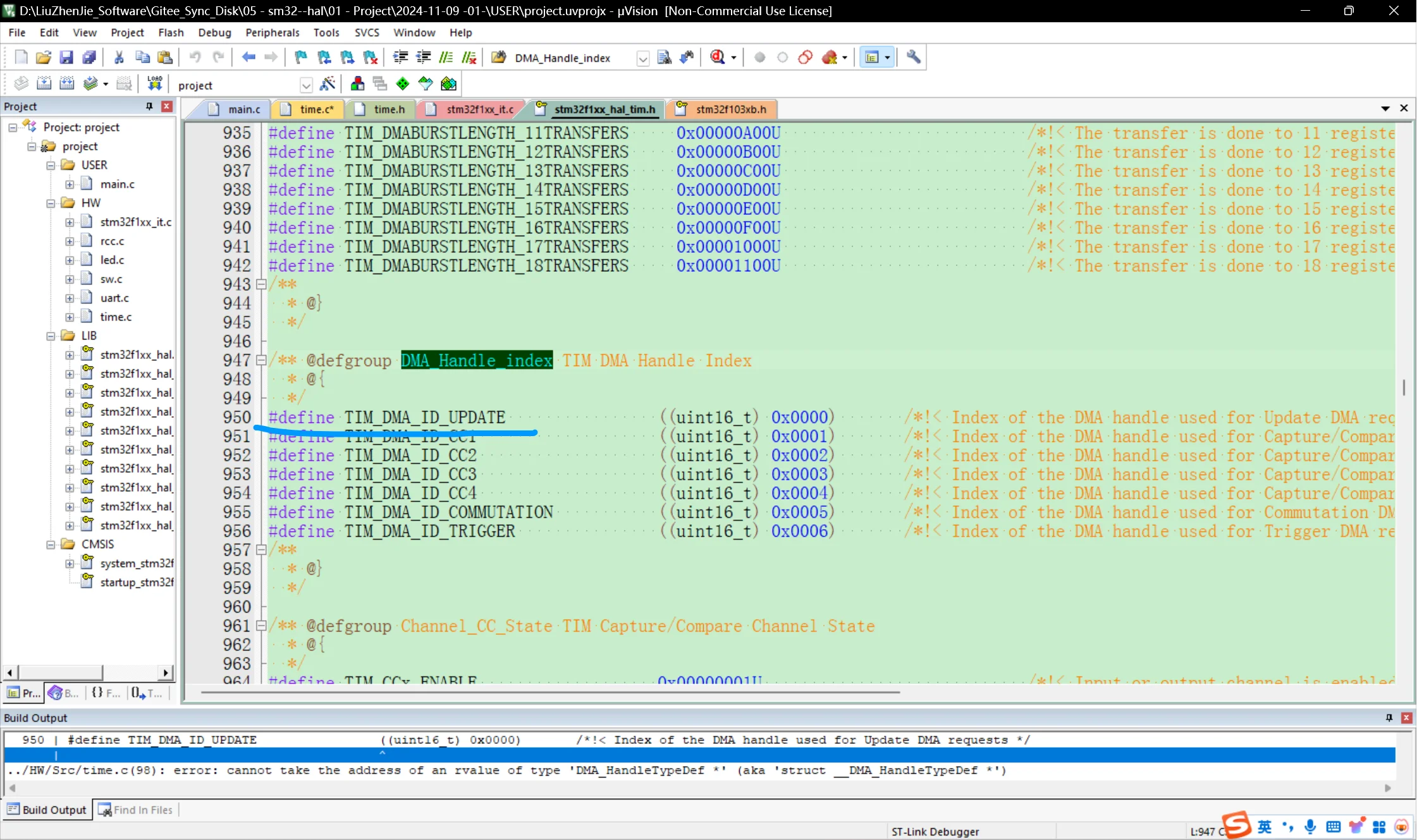The height and width of the screenshot is (840, 1417).
Task: Click the Download LOAD icon
Action: click(154, 83)
